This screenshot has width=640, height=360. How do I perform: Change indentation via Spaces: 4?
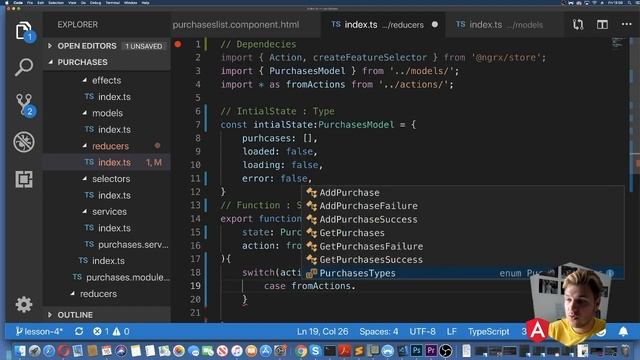(378, 331)
